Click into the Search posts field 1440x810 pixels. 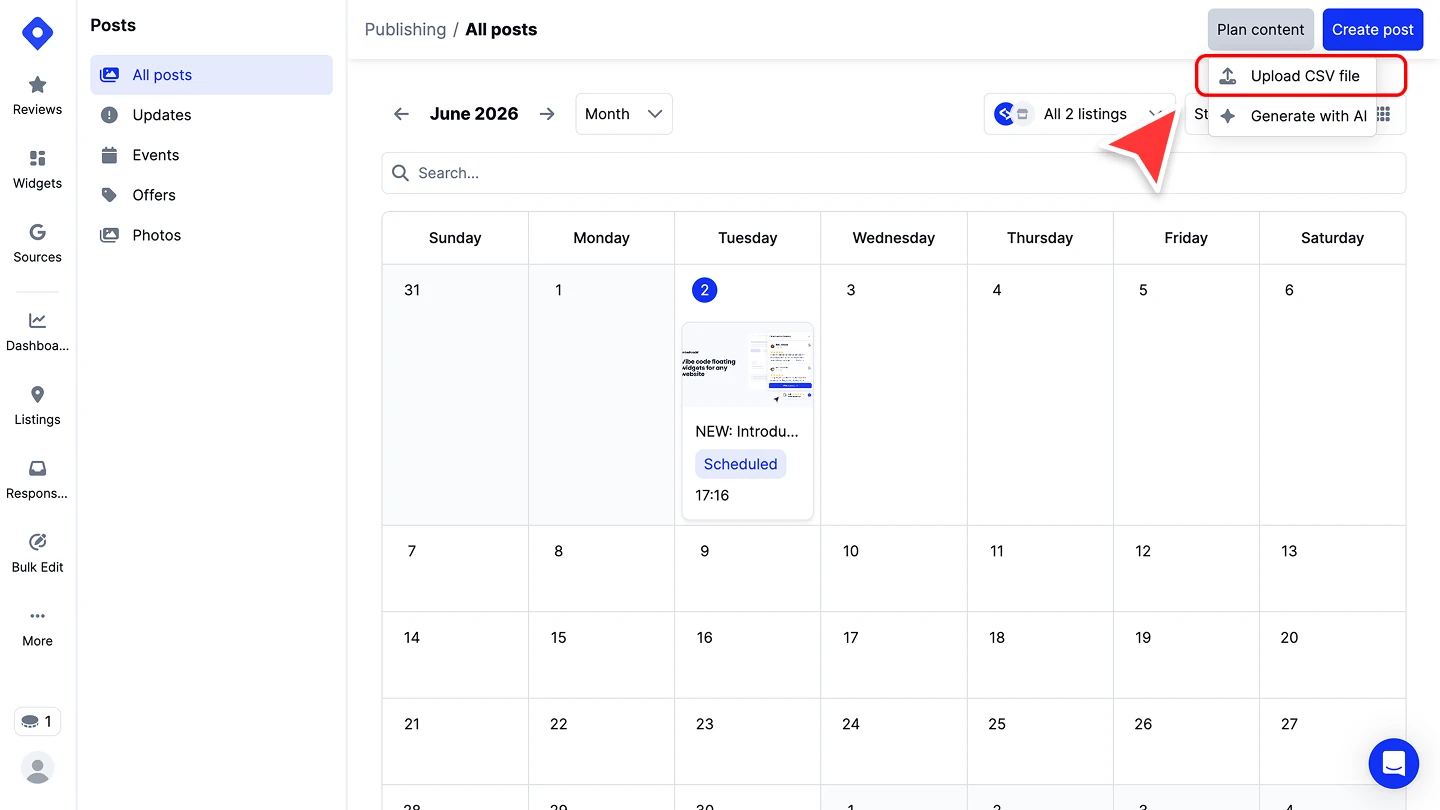coord(893,173)
